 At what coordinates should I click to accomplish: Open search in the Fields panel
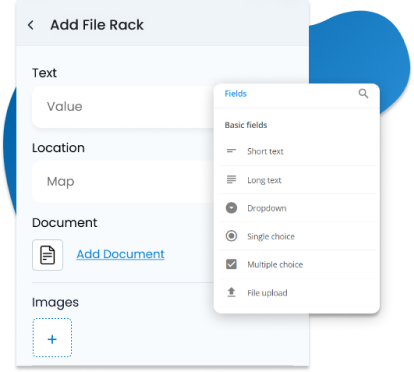click(x=363, y=94)
